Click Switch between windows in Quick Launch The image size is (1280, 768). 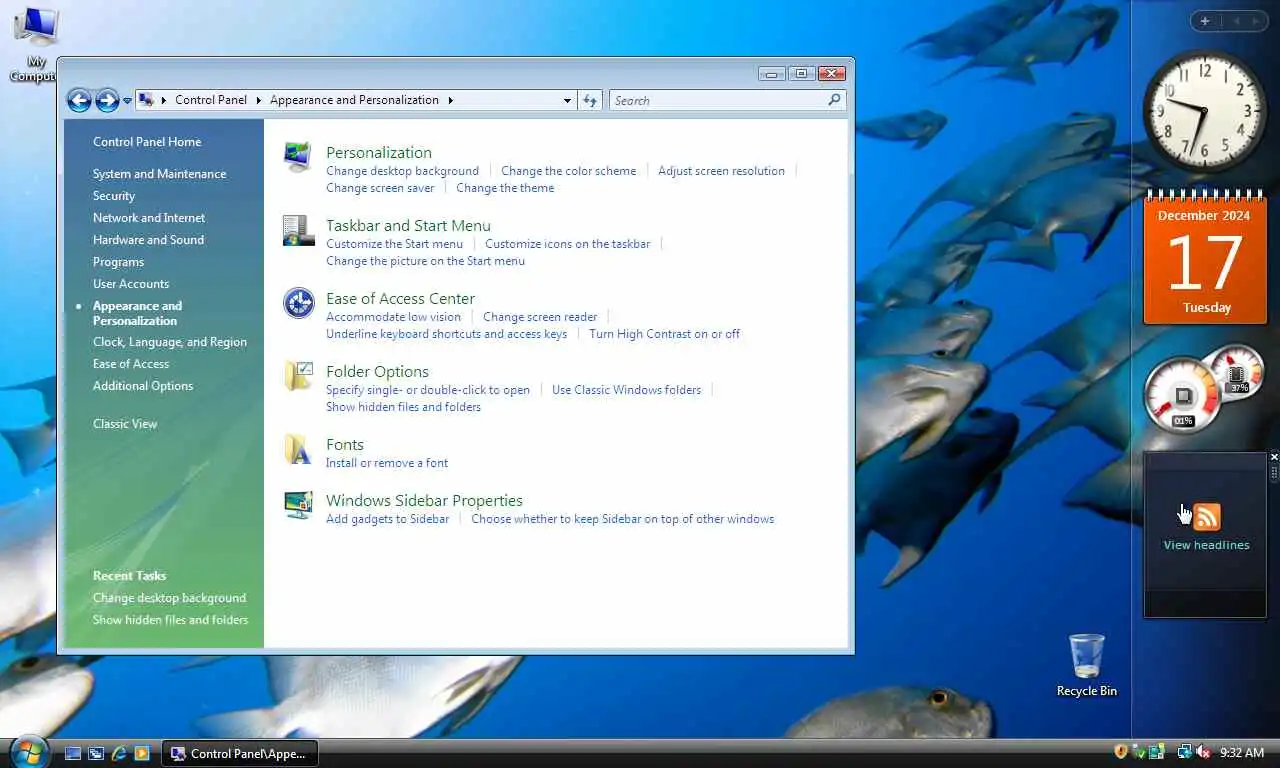[x=96, y=753]
